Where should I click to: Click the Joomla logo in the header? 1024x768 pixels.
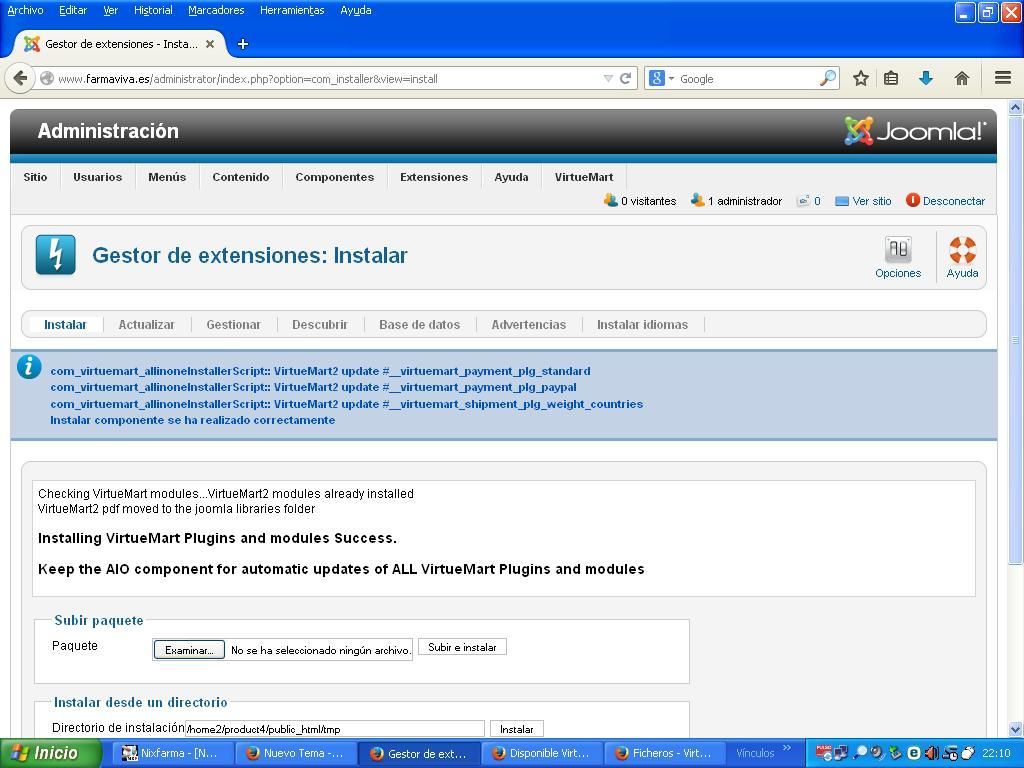tap(914, 131)
